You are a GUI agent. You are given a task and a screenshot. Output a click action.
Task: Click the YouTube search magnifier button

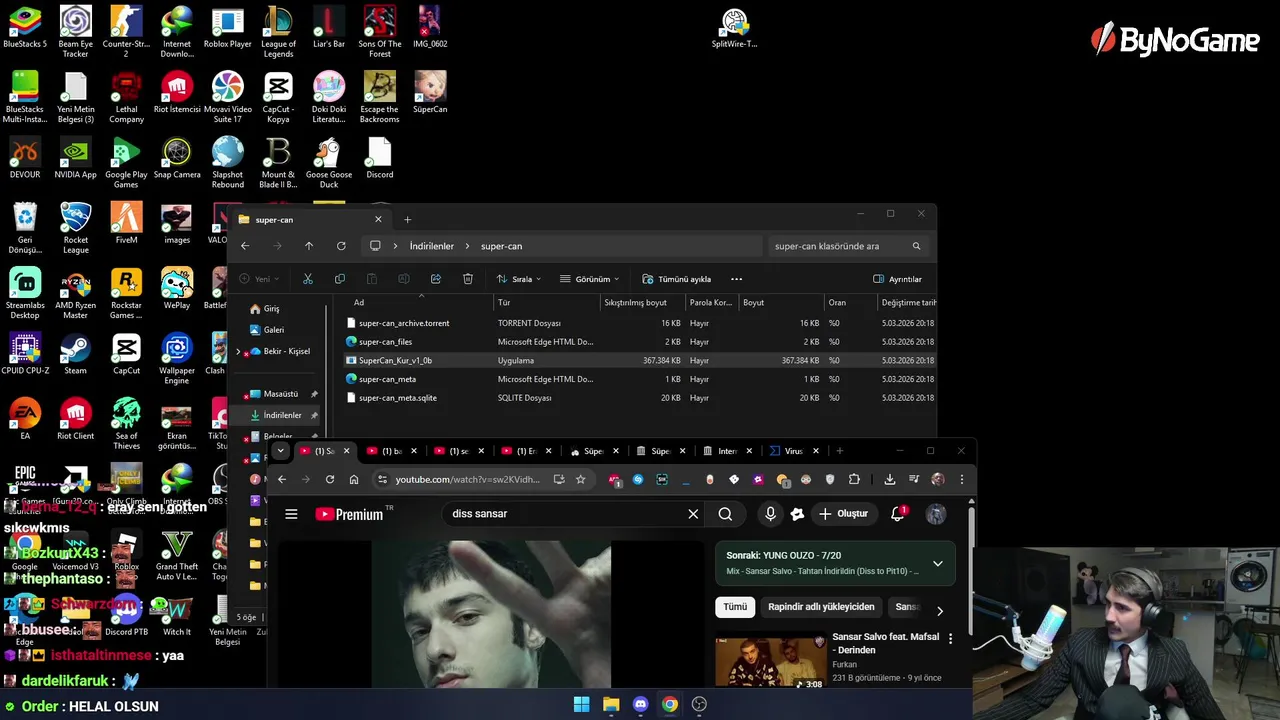tap(725, 514)
